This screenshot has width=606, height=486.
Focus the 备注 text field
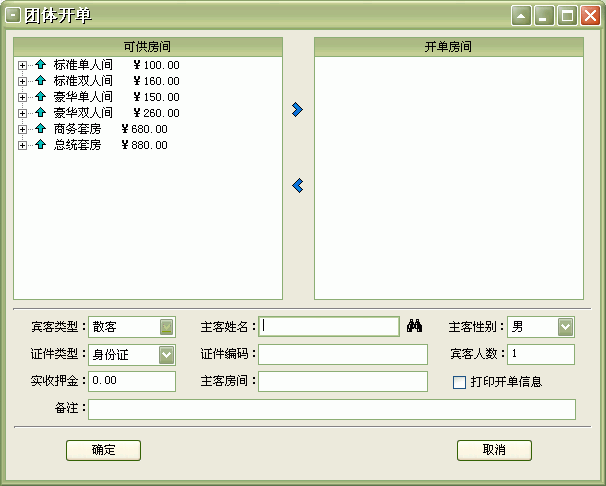[x=332, y=409]
